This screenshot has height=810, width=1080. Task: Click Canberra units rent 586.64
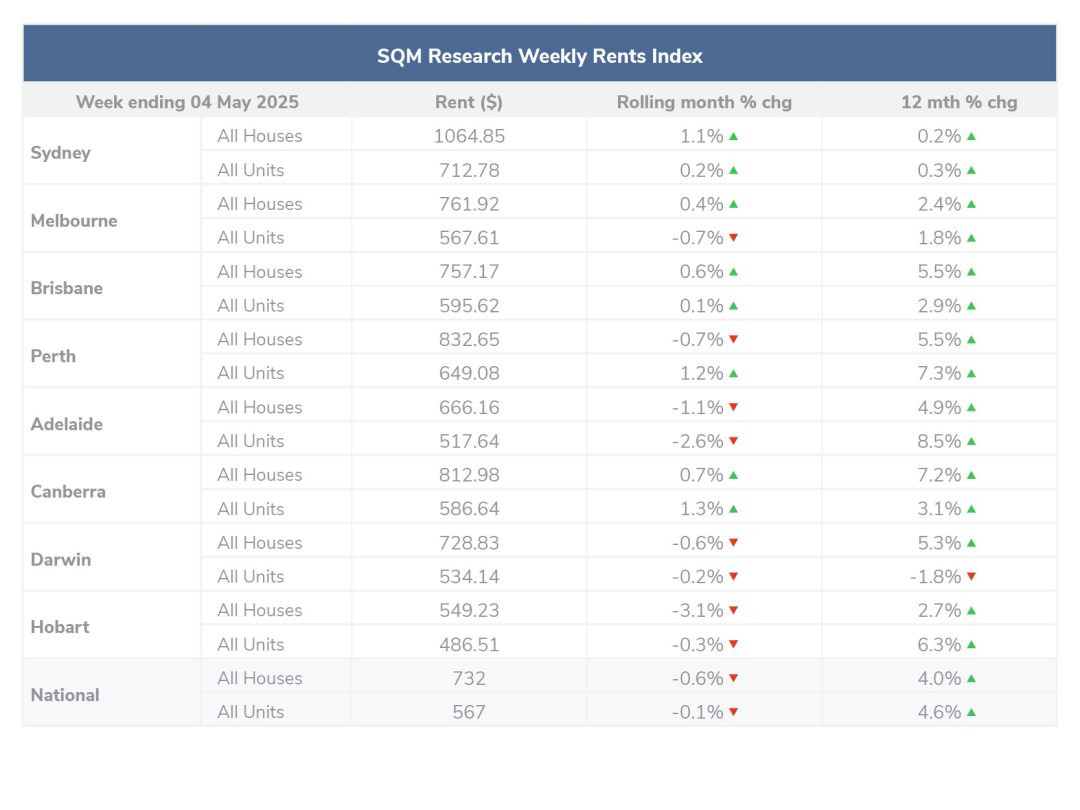(469, 509)
